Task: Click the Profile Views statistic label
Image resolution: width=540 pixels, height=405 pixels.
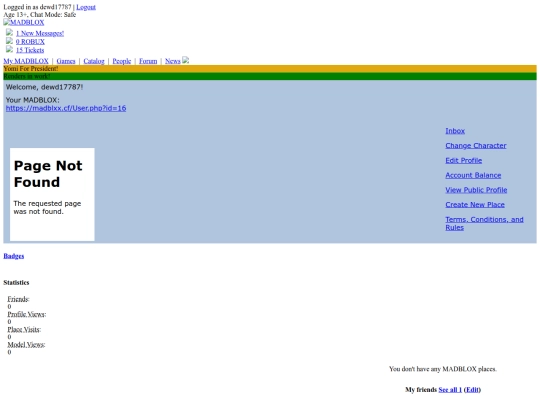Action: 27,314
